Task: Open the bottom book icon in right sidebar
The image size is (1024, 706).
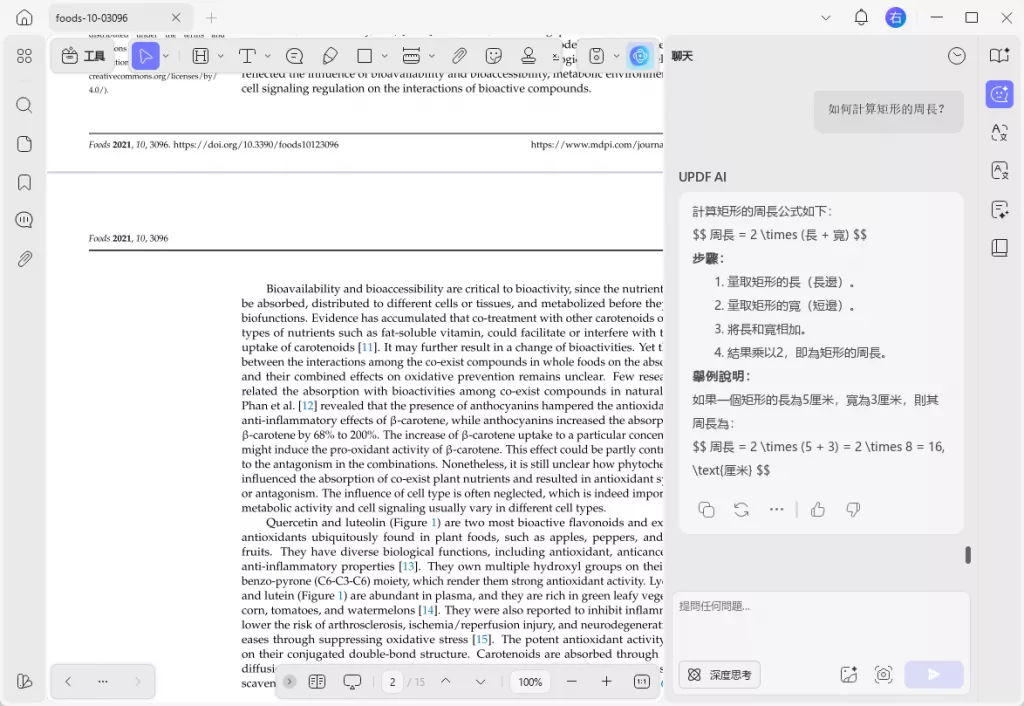Action: [x=999, y=248]
